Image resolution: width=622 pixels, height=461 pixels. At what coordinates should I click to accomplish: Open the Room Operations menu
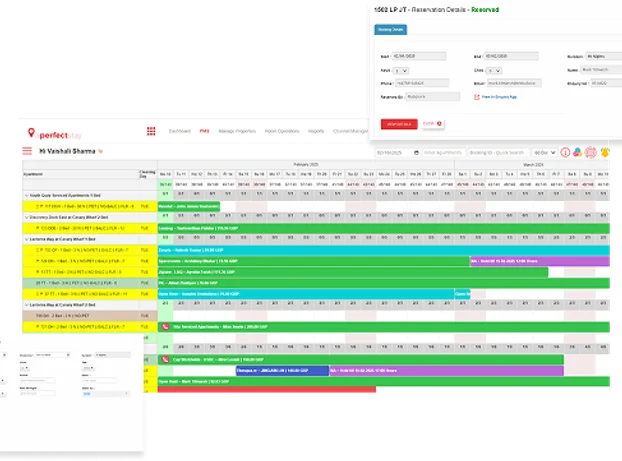[x=282, y=131]
